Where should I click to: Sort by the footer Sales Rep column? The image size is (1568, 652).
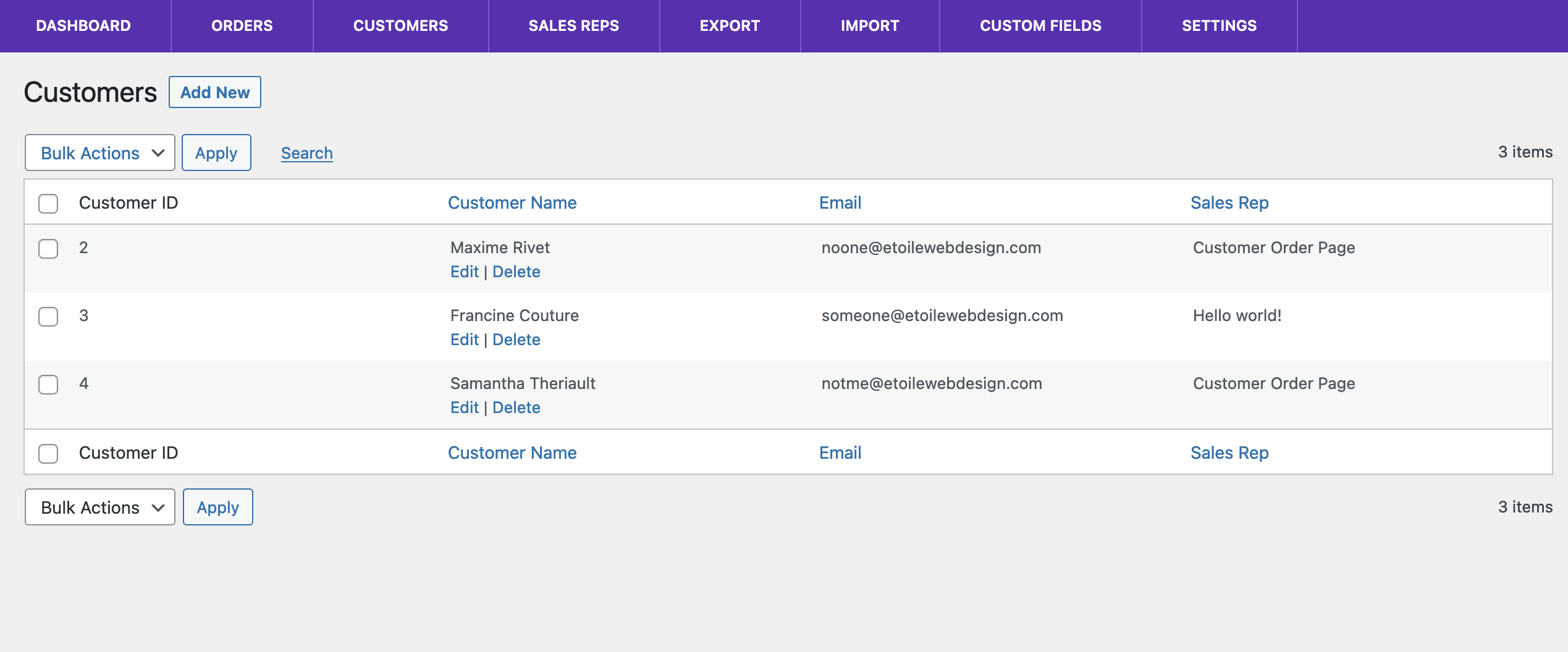[x=1229, y=453]
